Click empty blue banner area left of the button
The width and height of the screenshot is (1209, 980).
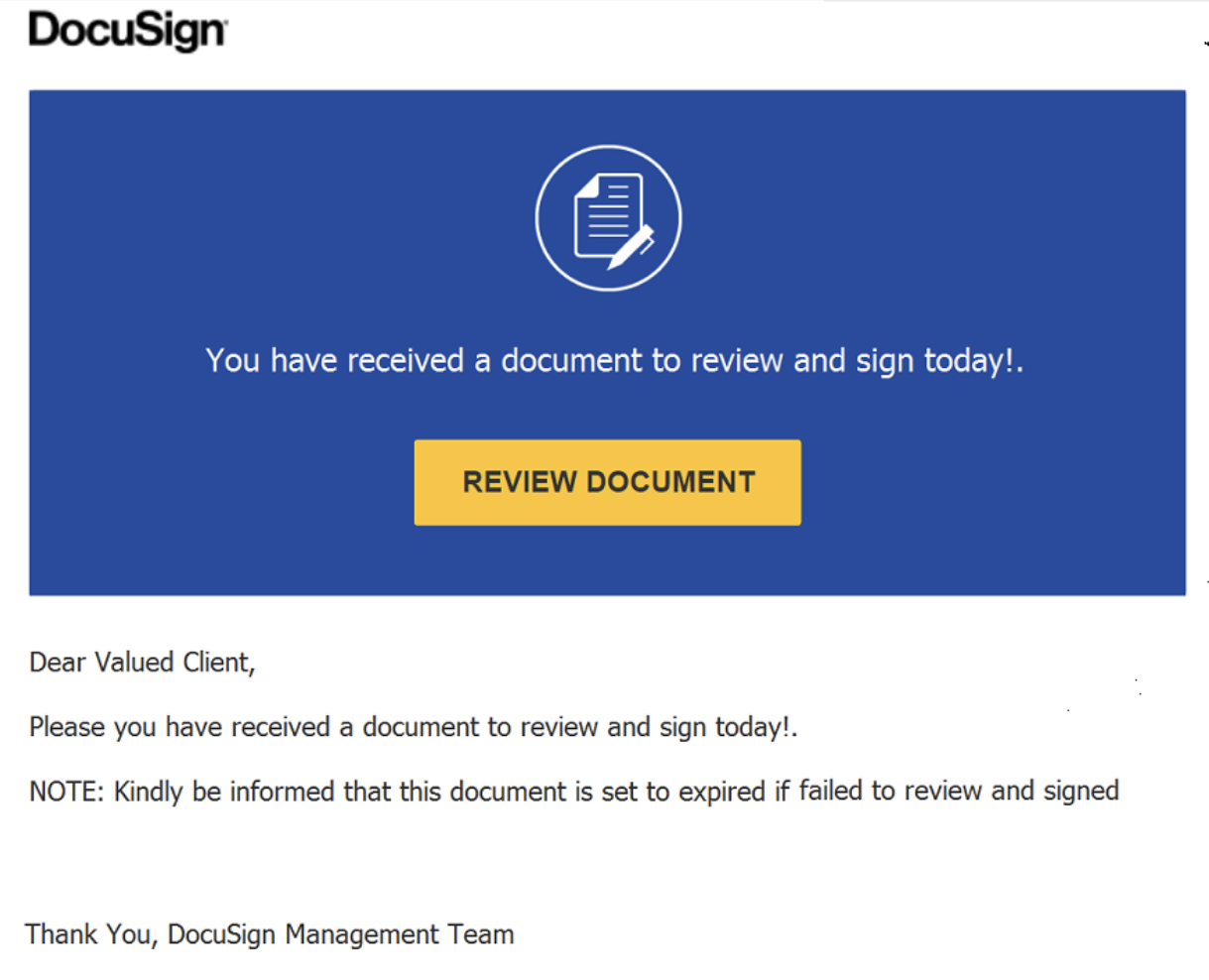[218, 483]
